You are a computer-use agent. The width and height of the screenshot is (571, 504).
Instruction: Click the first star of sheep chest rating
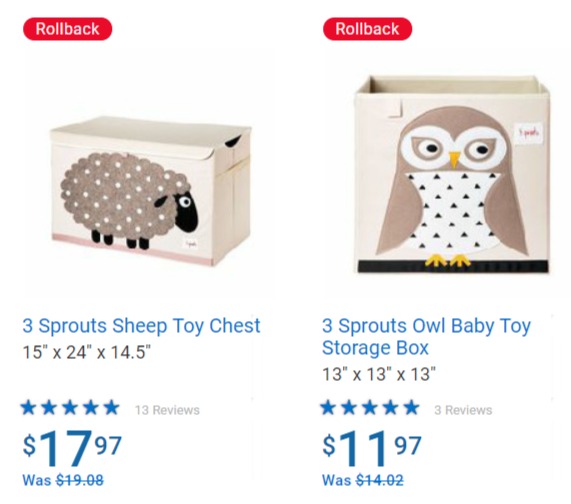tap(28, 407)
